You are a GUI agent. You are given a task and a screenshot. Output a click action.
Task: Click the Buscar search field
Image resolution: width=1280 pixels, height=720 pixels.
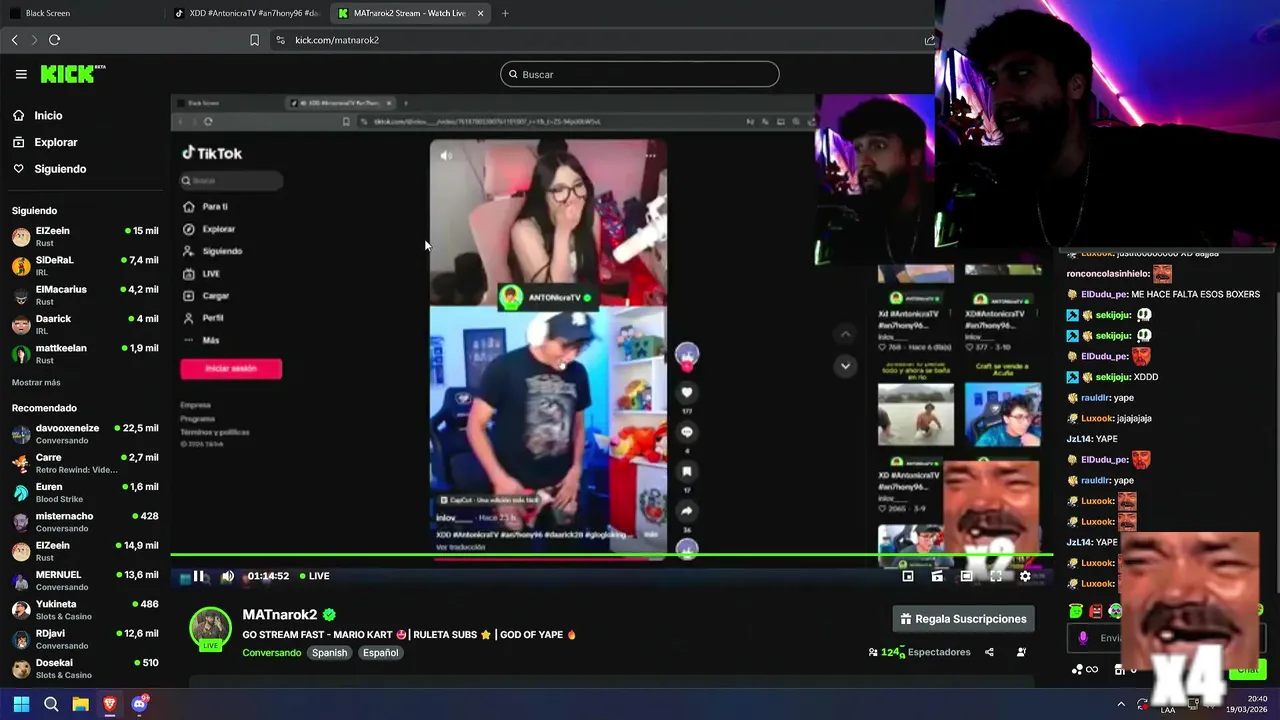pyautogui.click(x=640, y=74)
